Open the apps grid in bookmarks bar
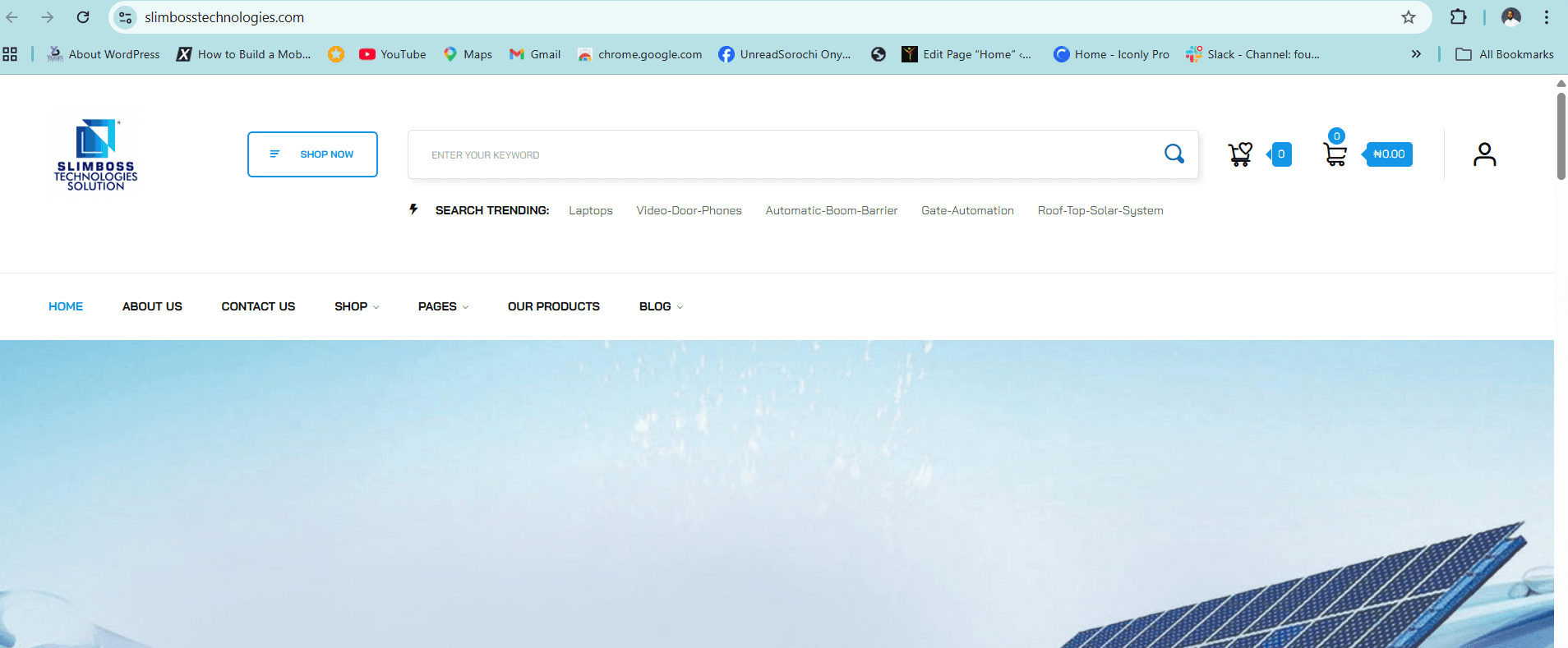This screenshot has height=648, width=1568. (x=10, y=54)
